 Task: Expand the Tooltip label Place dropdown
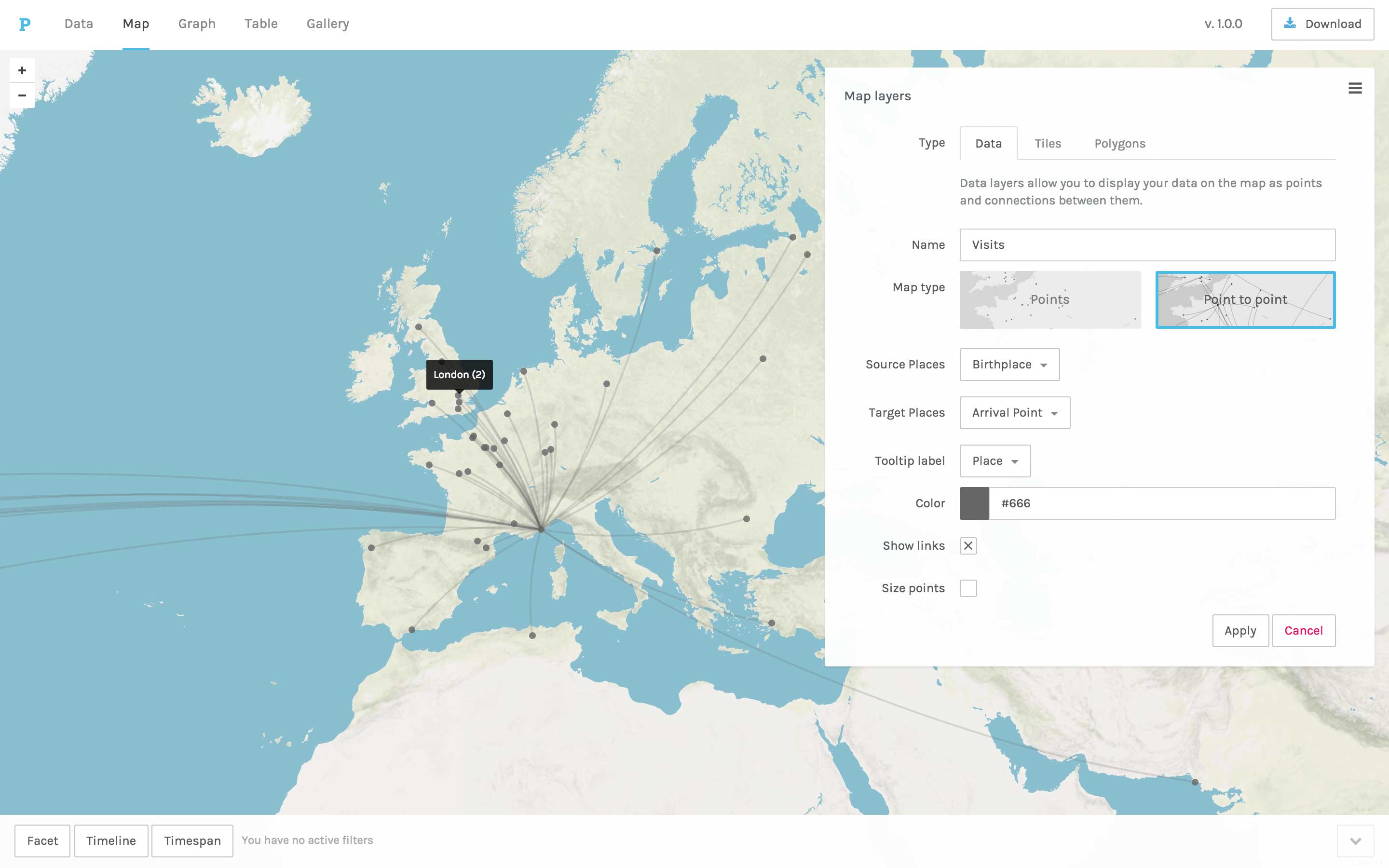click(x=994, y=461)
